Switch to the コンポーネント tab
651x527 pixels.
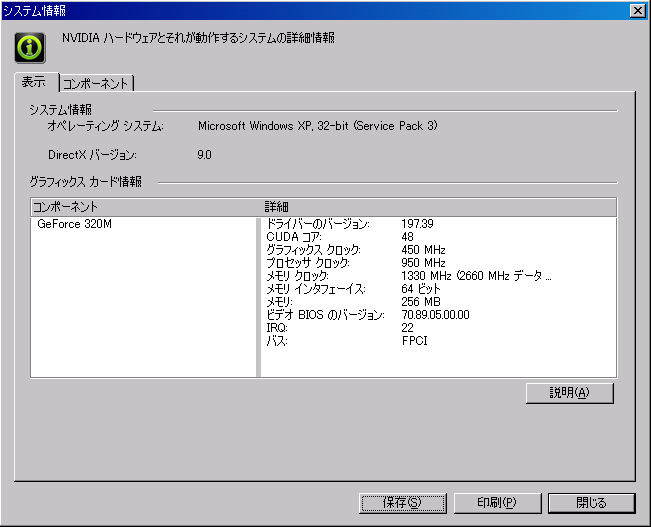(97, 84)
